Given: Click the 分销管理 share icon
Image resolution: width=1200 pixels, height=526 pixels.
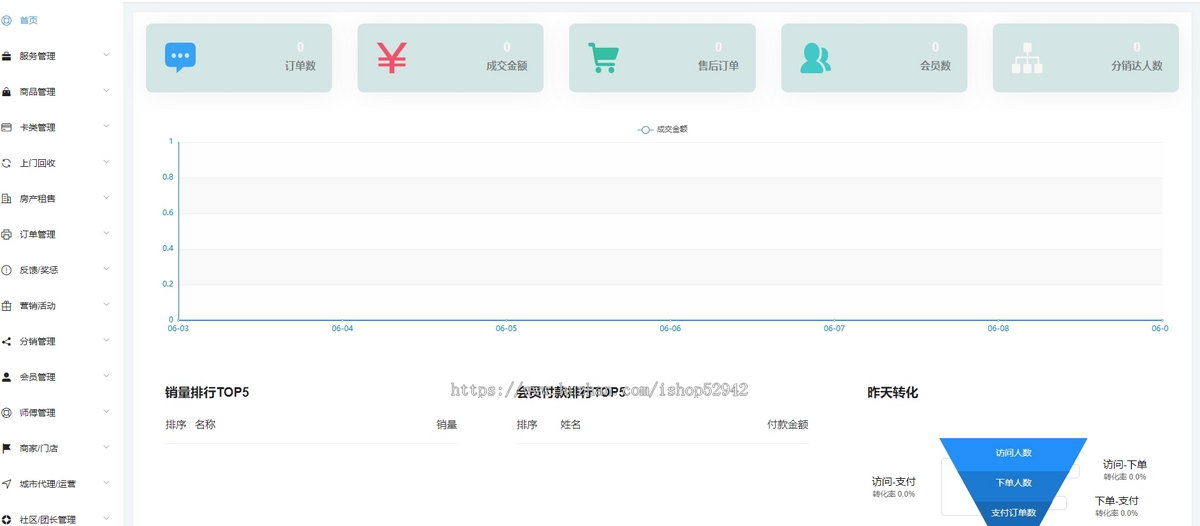Looking at the screenshot, I should click(7, 341).
